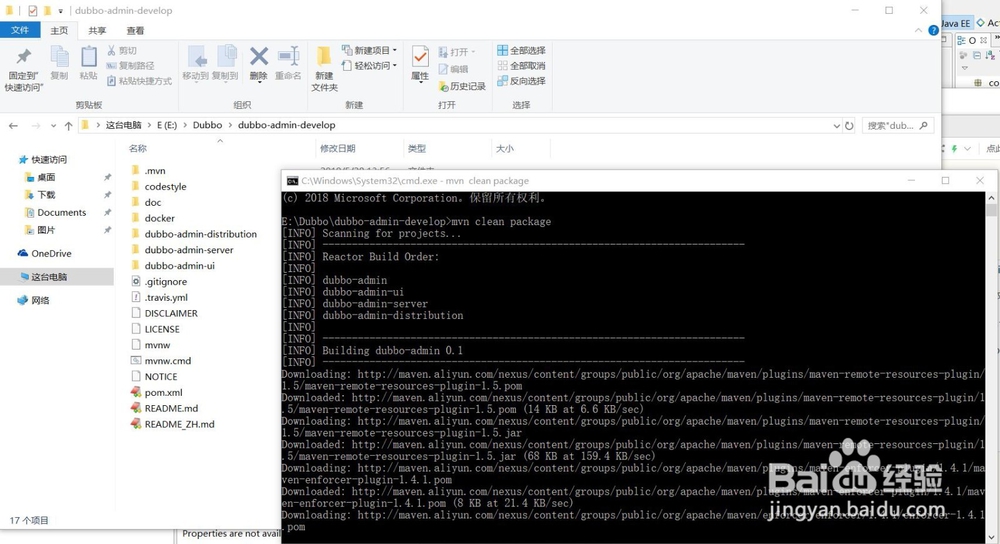The height and width of the screenshot is (544, 1000).
Task: Click the Refresh button beside address bar
Action: coord(849,126)
